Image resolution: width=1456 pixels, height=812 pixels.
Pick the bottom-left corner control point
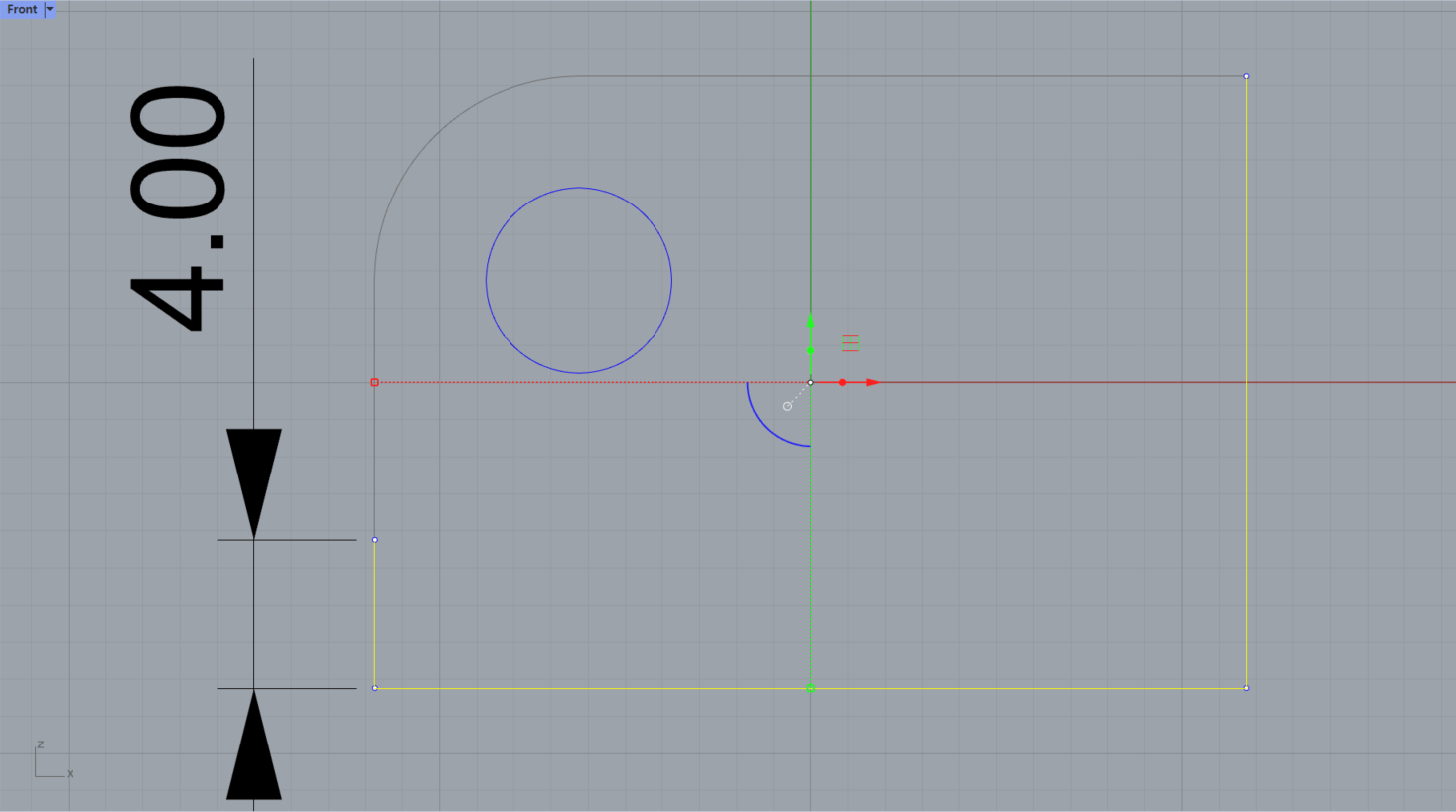[375, 688]
